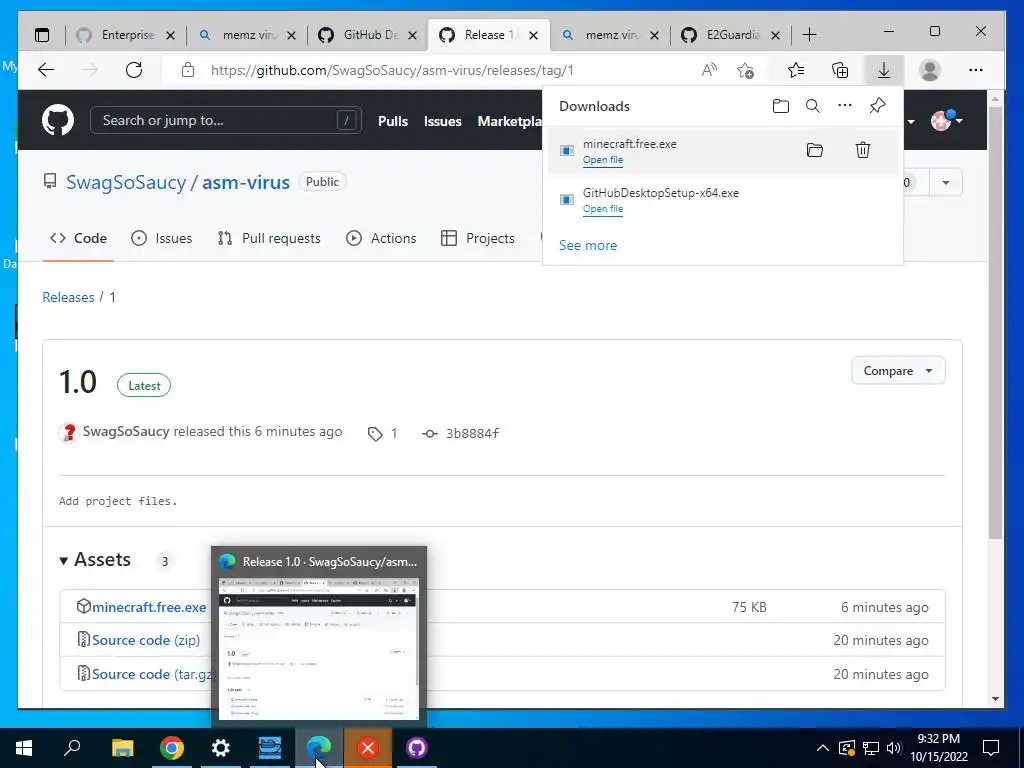Screen dimensions: 1024x768
Task: Open commit 3b8884f link
Action: (x=472, y=433)
